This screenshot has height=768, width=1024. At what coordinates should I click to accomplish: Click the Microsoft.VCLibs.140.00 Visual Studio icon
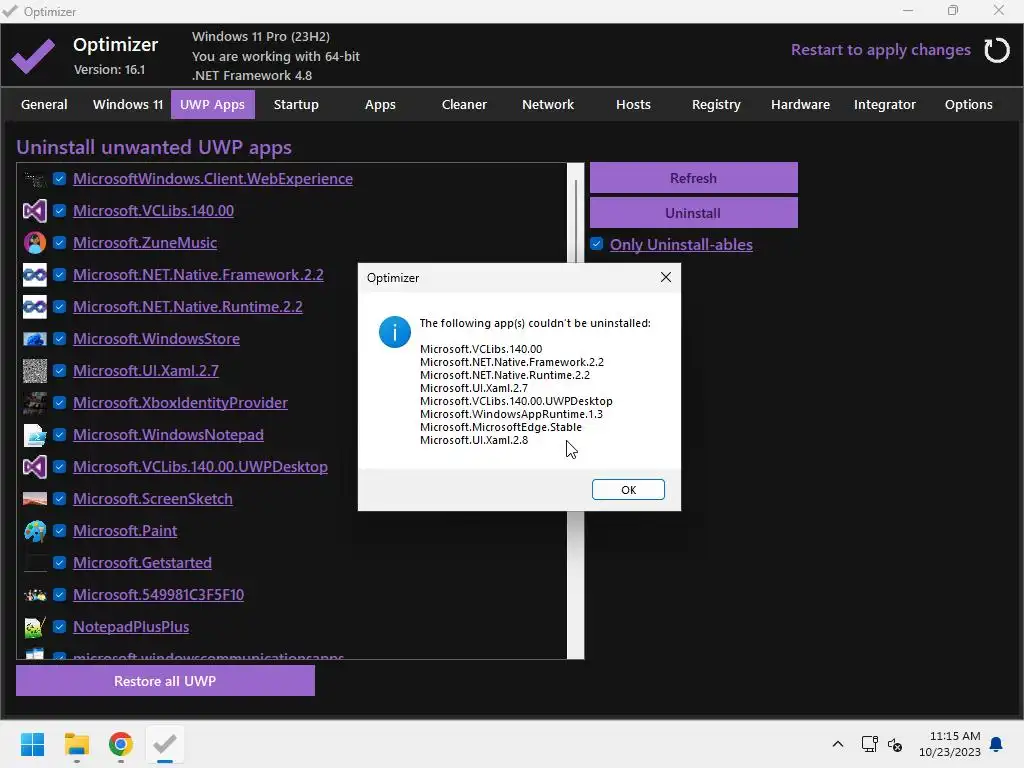[35, 211]
